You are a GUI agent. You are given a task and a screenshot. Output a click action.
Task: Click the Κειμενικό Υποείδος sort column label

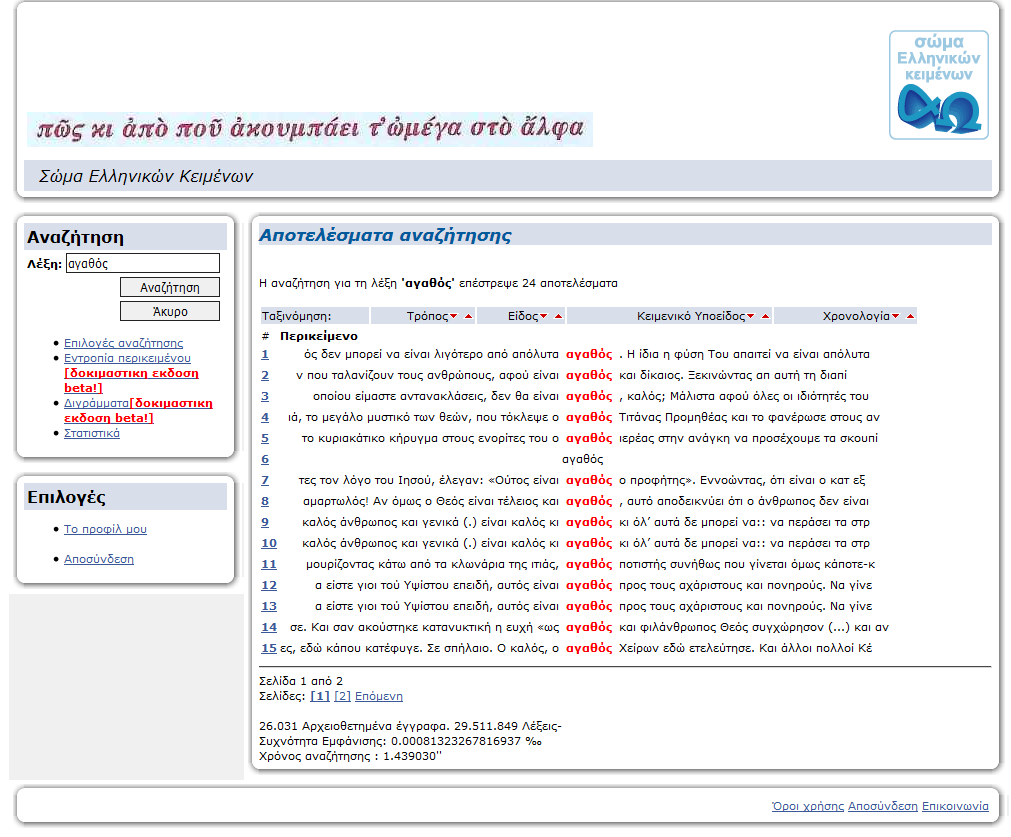[x=691, y=316]
